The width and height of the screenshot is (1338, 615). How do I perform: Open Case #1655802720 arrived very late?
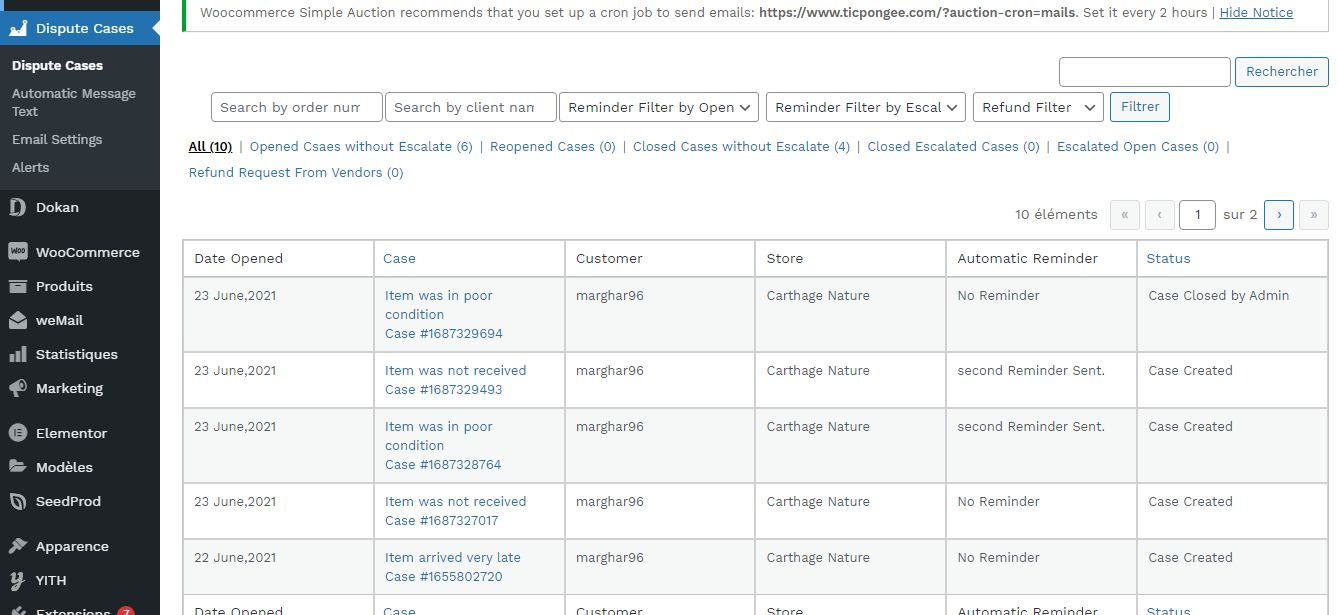pyautogui.click(x=453, y=566)
